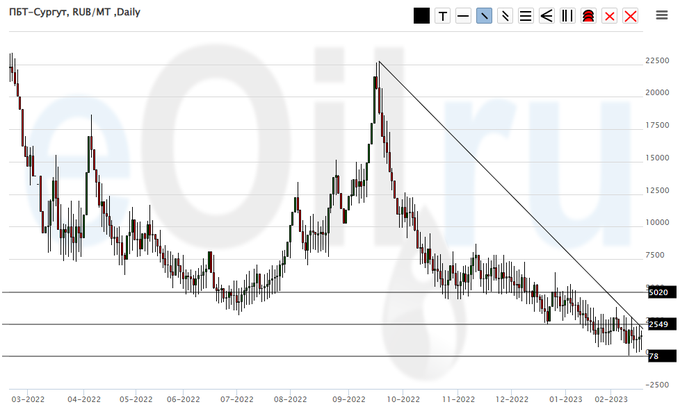Viewport: 680px width, 409px height.
Task: Select the fan lines drawing tool
Action: [547, 16]
